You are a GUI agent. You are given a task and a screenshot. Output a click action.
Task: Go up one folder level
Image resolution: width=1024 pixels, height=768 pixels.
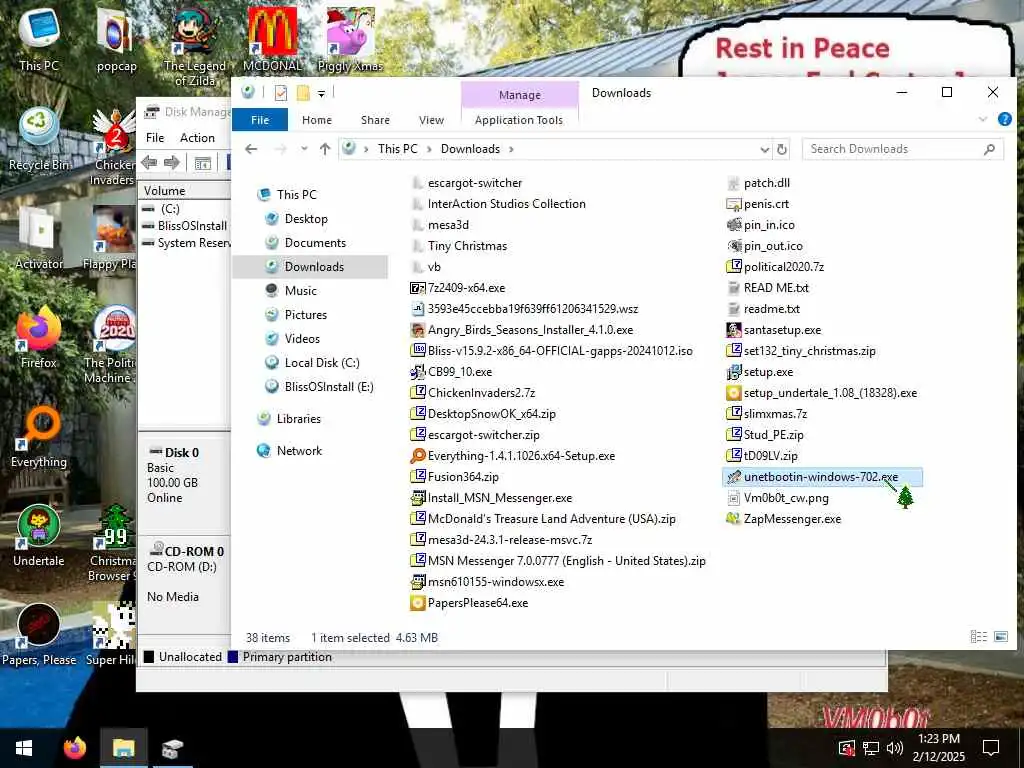point(325,149)
